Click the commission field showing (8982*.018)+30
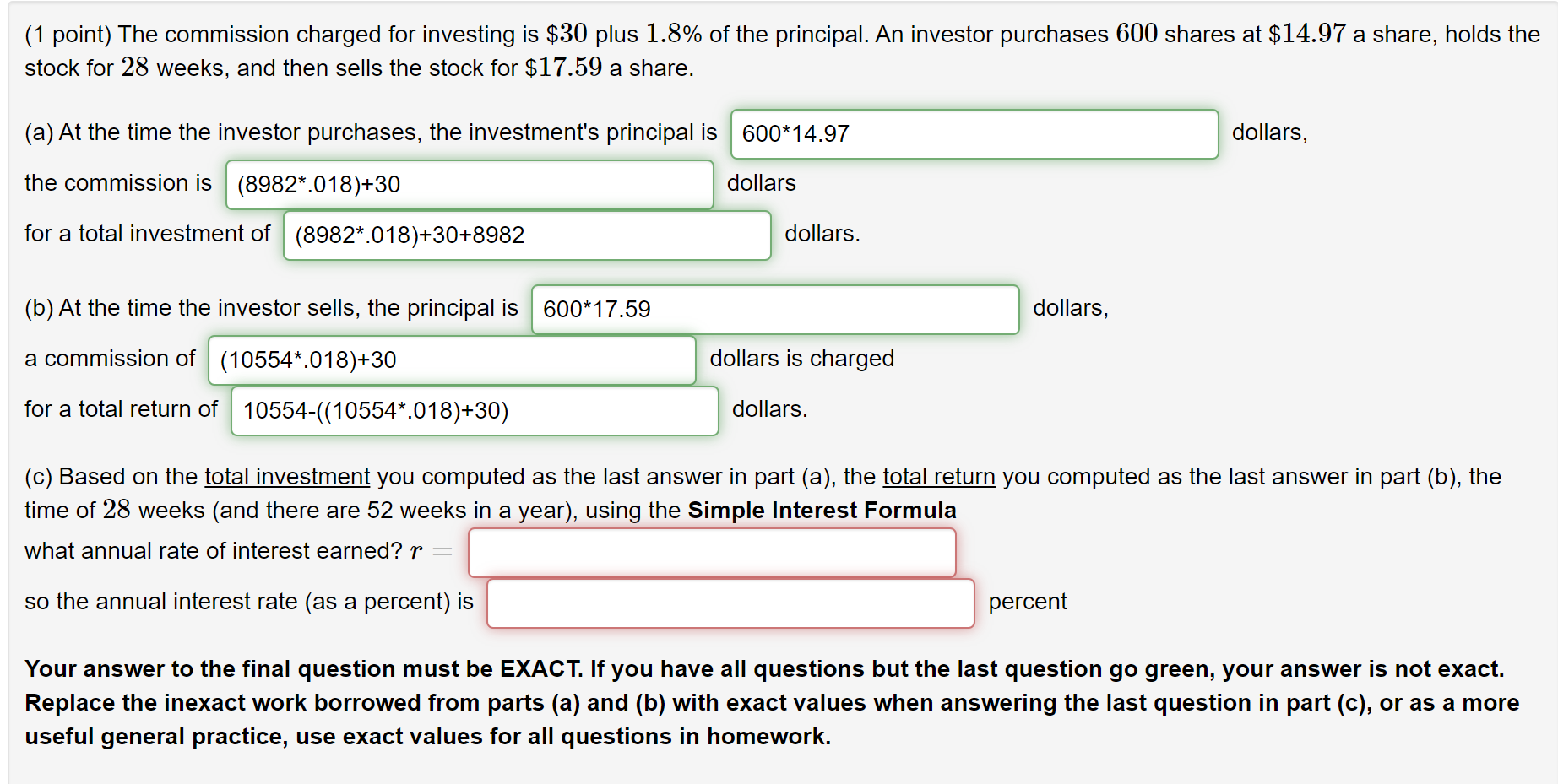The image size is (1558, 784). pyautogui.click(x=468, y=184)
